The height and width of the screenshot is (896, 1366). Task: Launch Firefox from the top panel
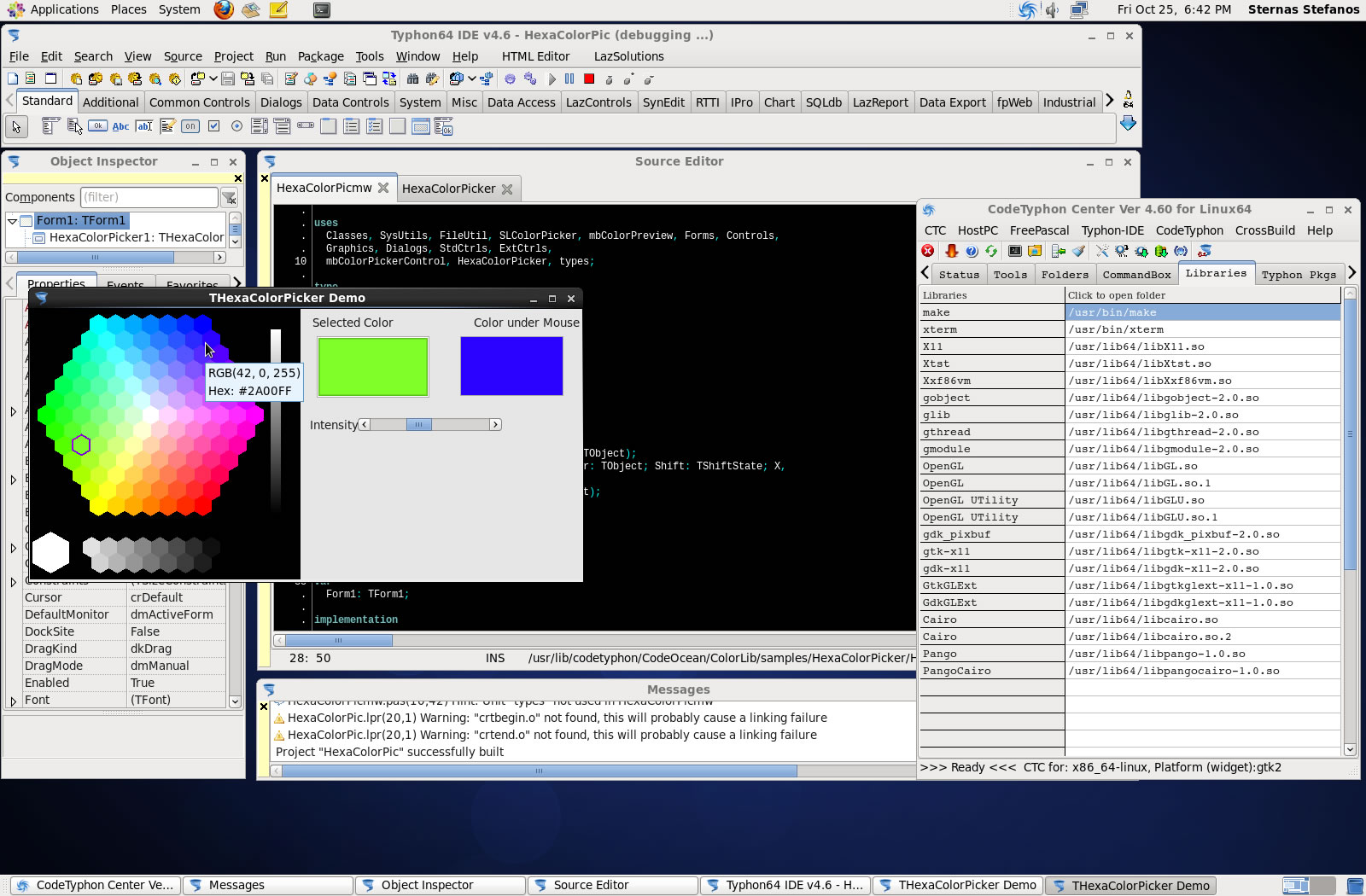(x=224, y=9)
